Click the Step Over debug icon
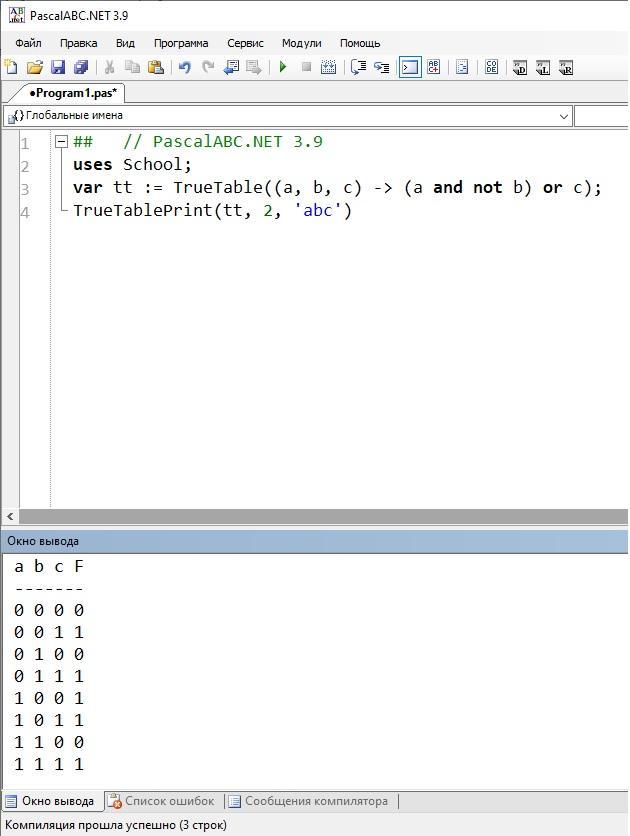This screenshot has height=836, width=630. click(358, 67)
